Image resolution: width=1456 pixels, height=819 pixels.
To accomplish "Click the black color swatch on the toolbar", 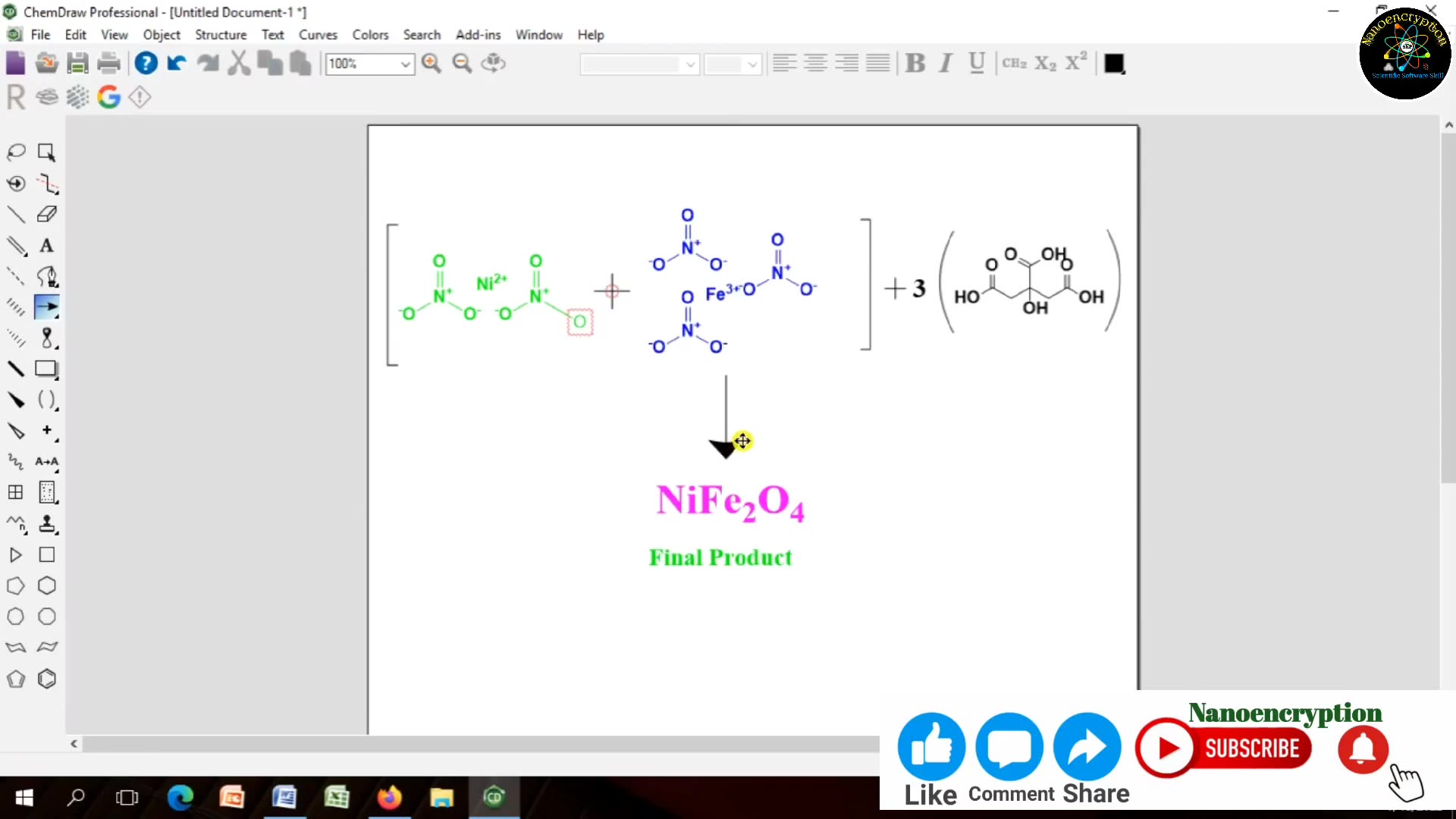I will [1113, 64].
